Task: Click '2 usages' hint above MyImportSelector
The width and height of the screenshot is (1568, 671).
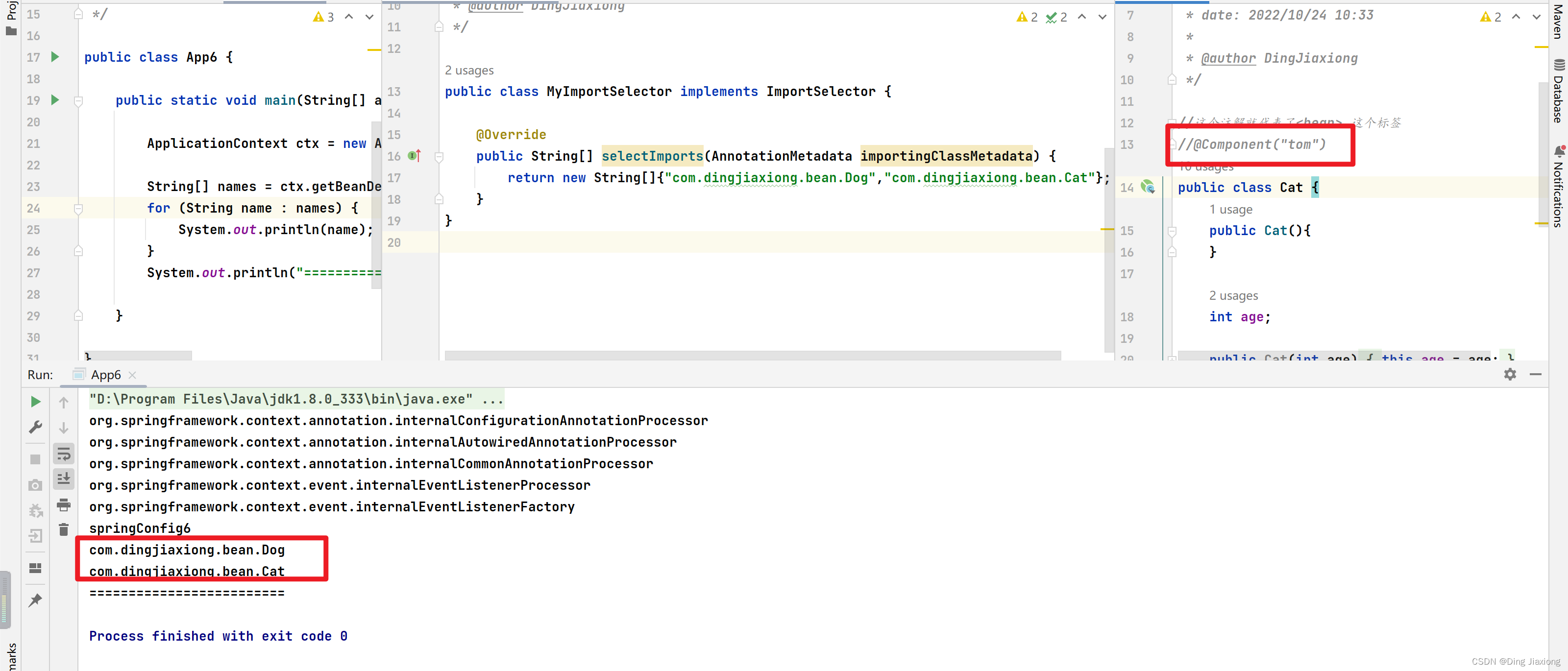Action: pyautogui.click(x=469, y=70)
